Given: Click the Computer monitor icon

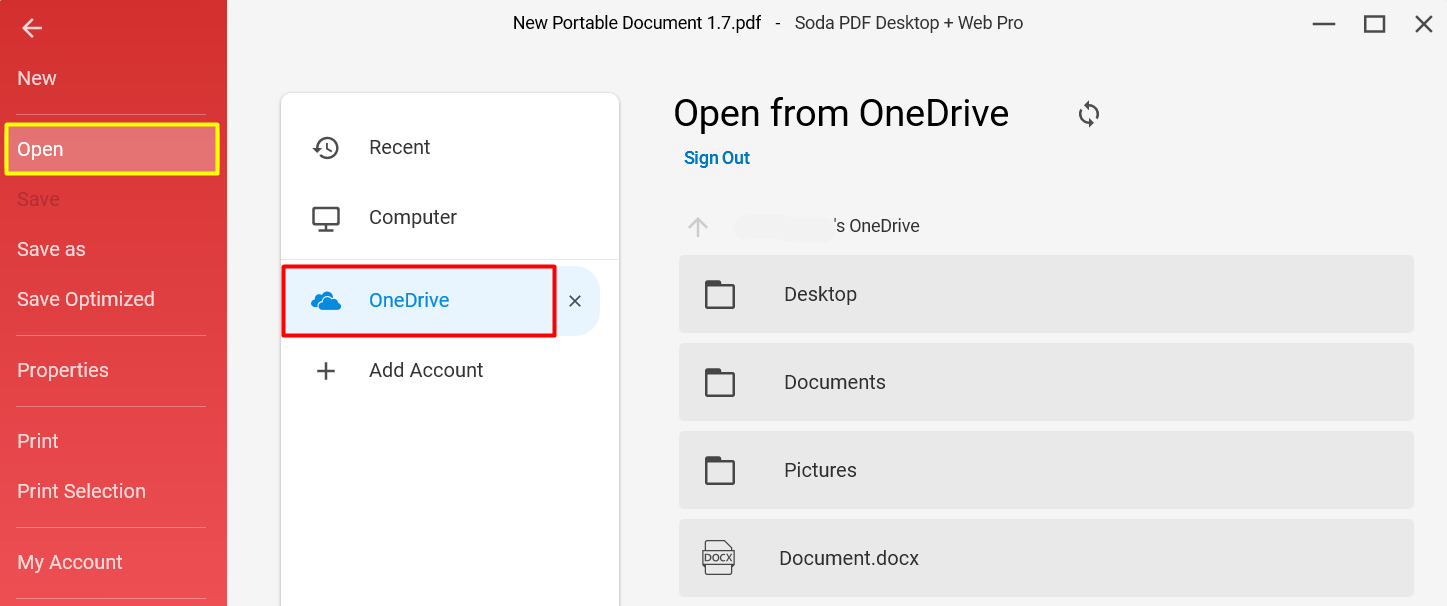Looking at the screenshot, I should [326, 217].
